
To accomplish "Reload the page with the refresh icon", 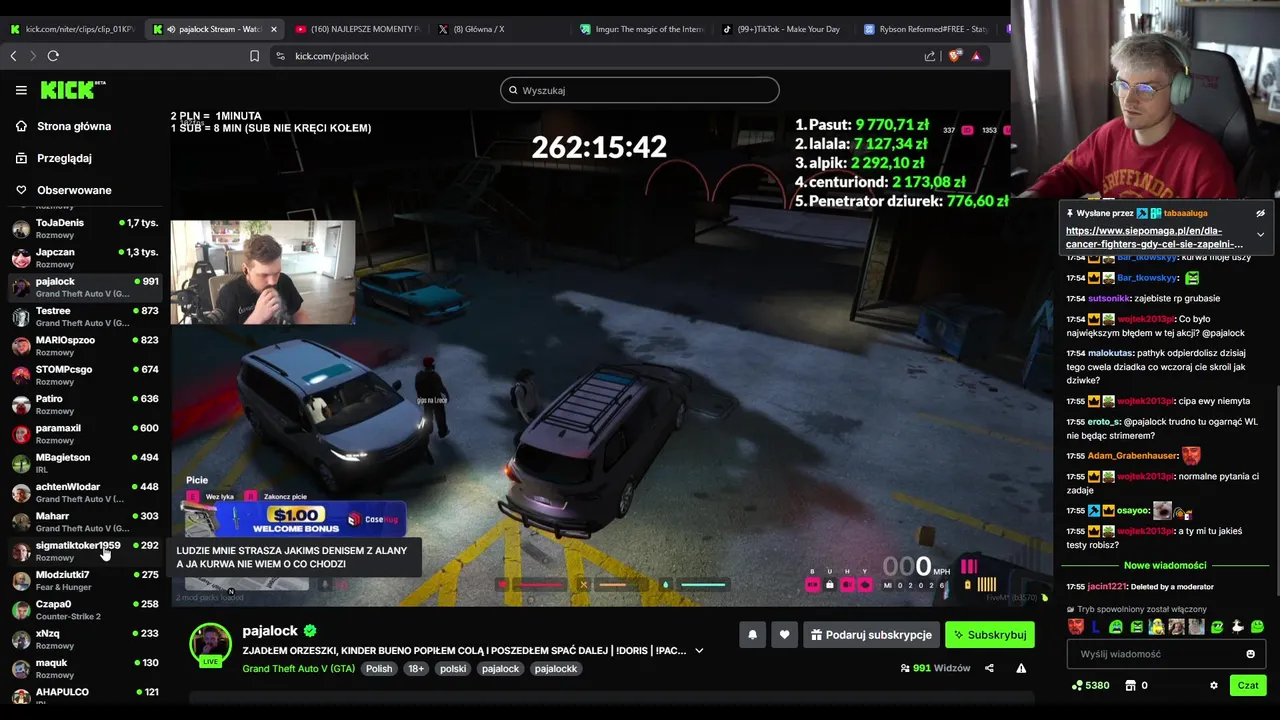I will point(53,56).
